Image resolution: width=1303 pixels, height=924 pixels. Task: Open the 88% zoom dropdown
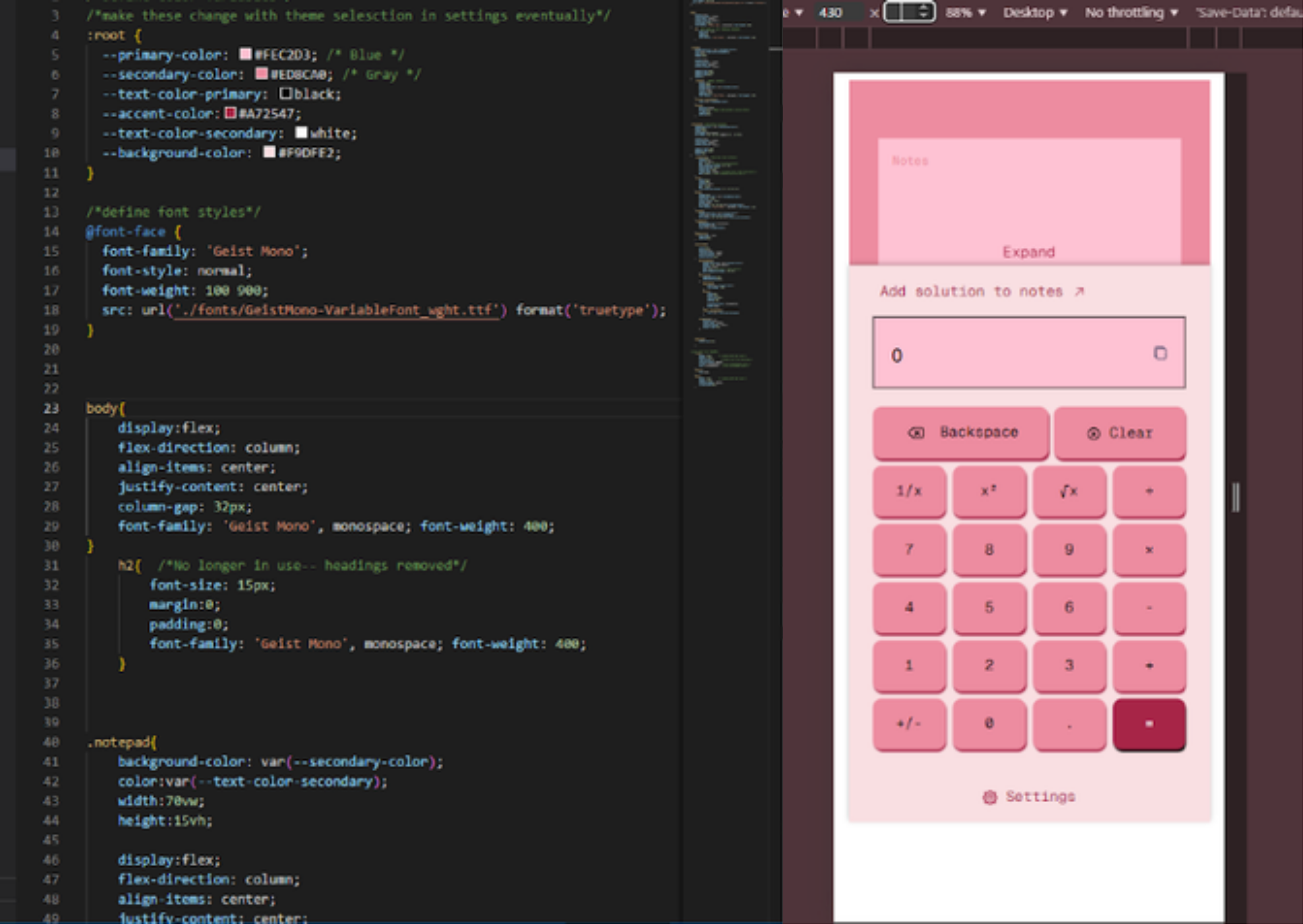click(965, 13)
